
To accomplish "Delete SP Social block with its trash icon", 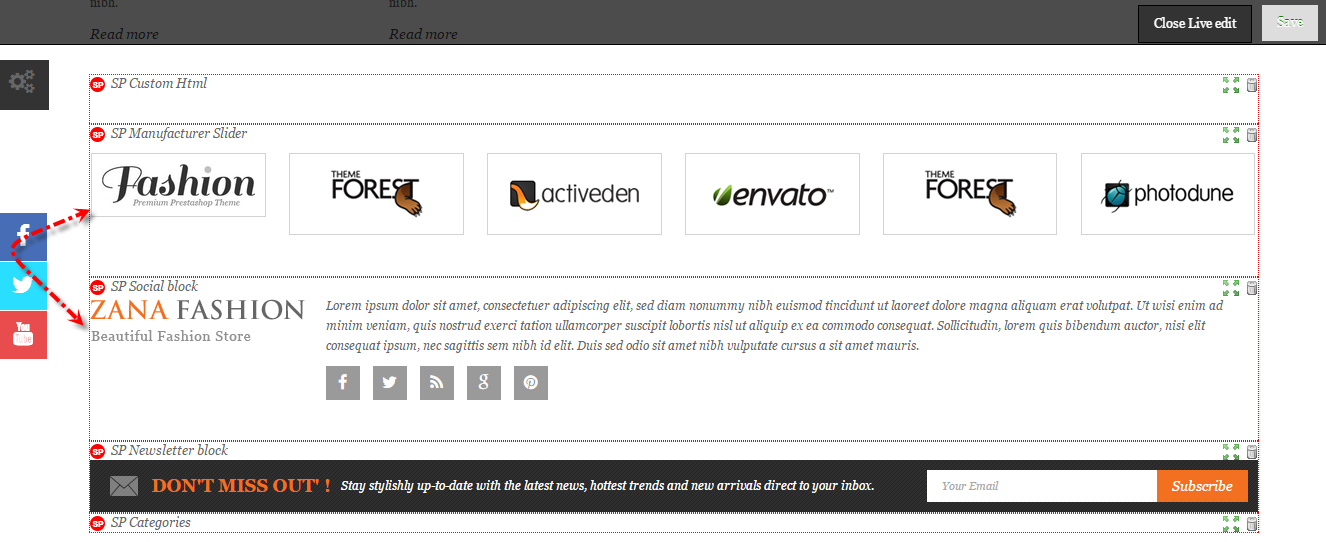I will 1251,288.
